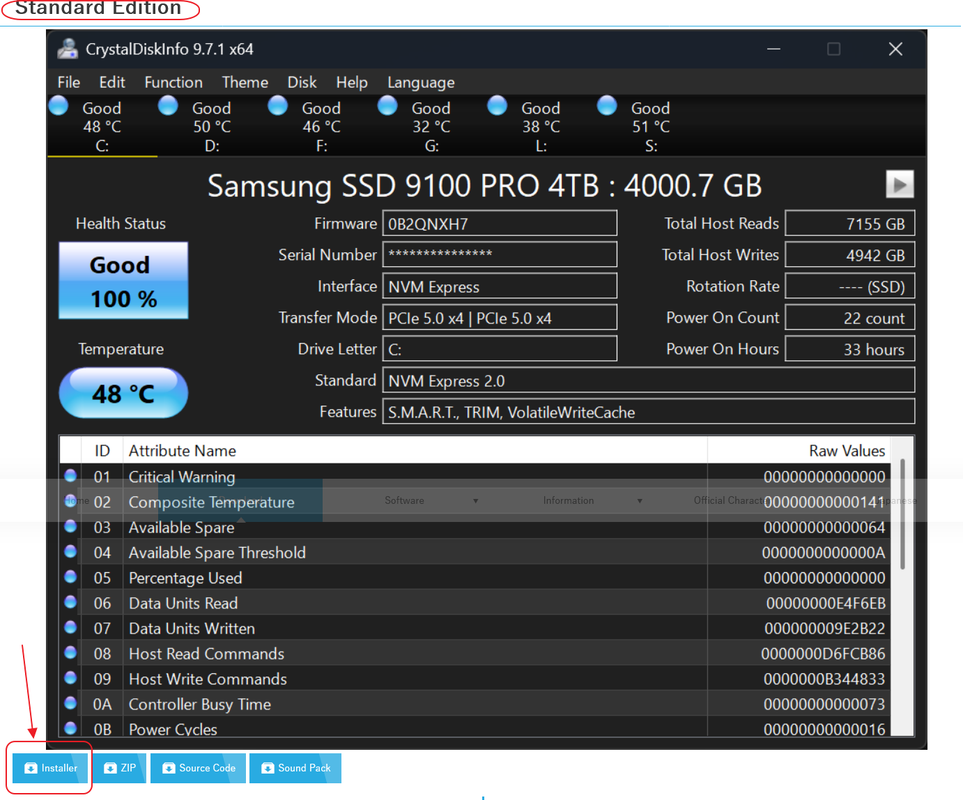Viewport: 963px width, 800px height.
Task: Click status orb of Data Units Written row
Action: click(x=71, y=627)
